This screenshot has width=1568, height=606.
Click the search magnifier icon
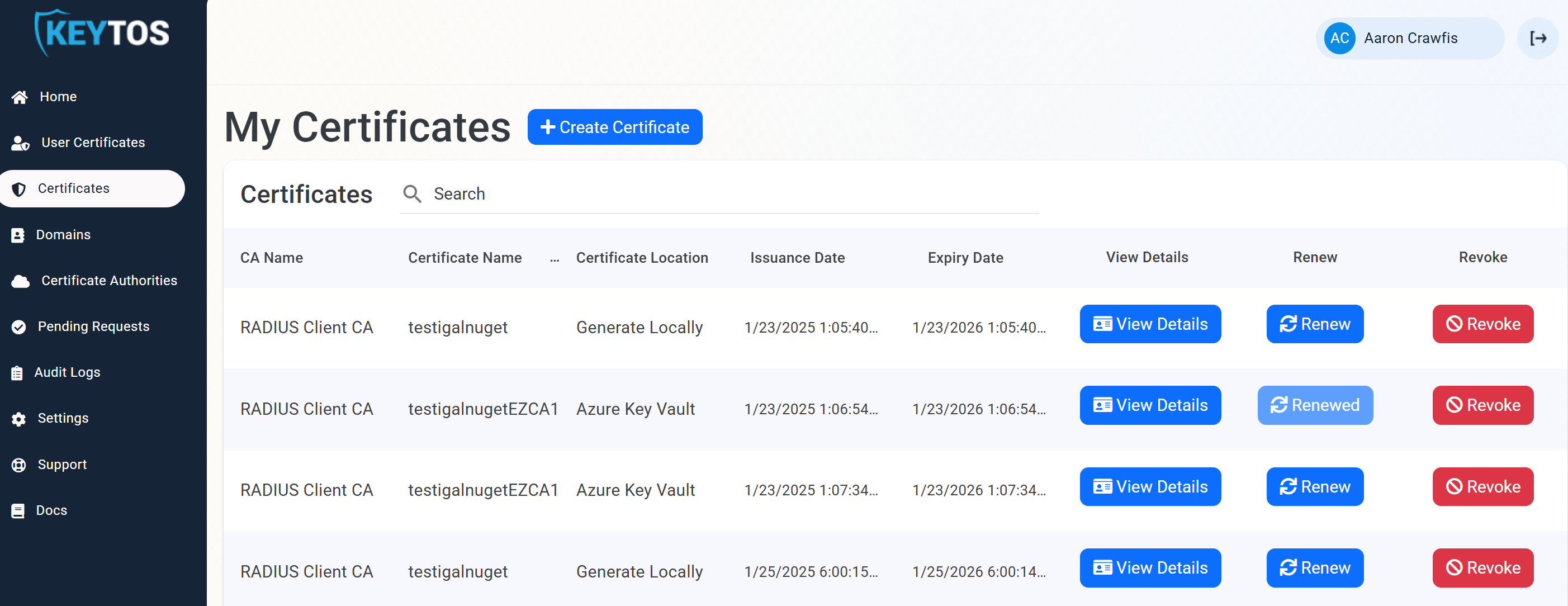[412, 193]
